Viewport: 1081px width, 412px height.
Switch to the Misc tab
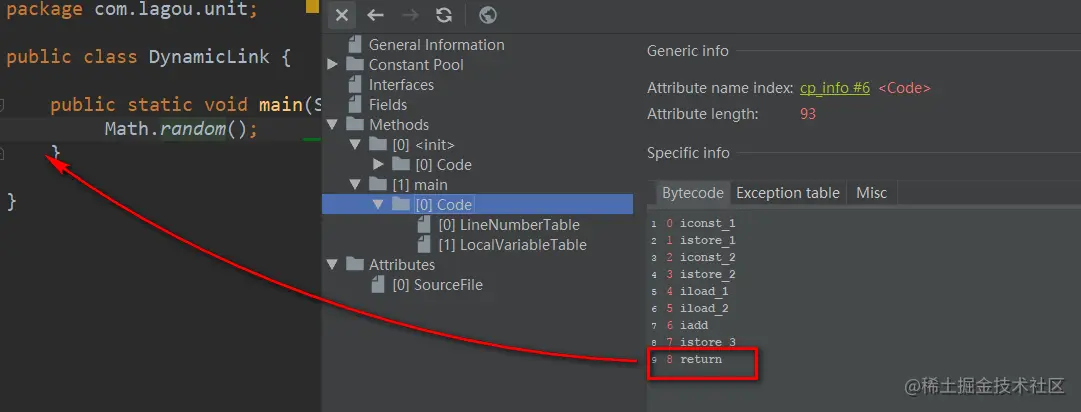click(x=871, y=193)
